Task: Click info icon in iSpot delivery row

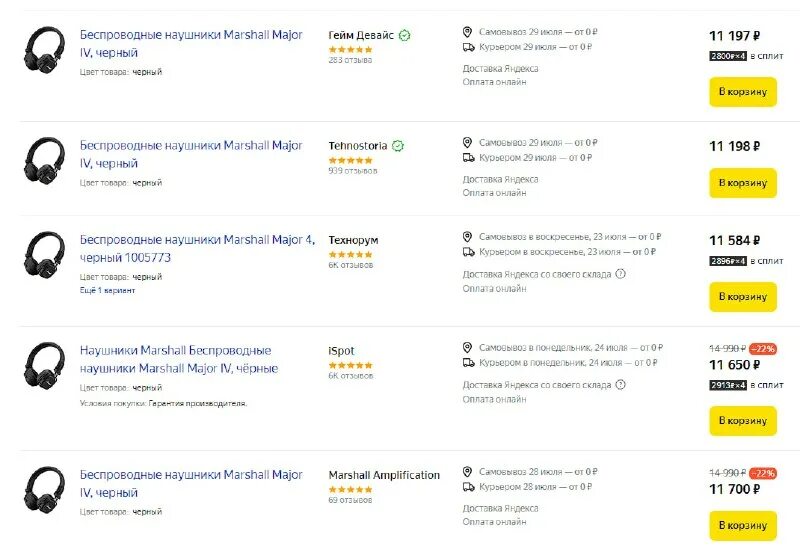Action: tap(620, 384)
